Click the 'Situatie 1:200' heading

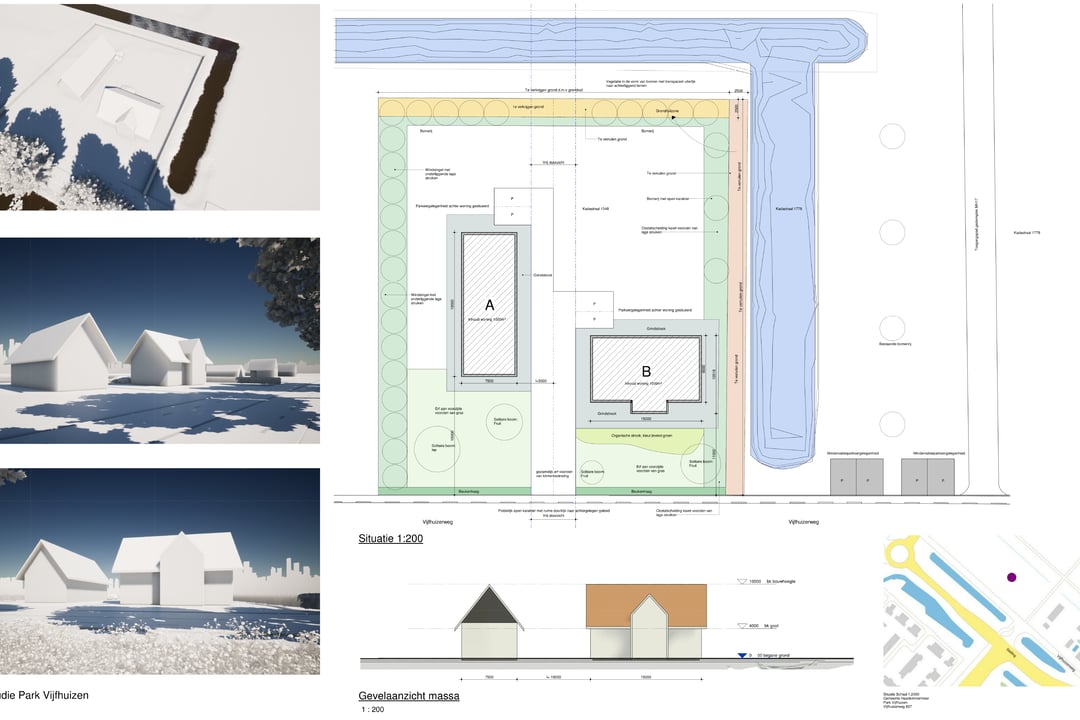[391, 539]
